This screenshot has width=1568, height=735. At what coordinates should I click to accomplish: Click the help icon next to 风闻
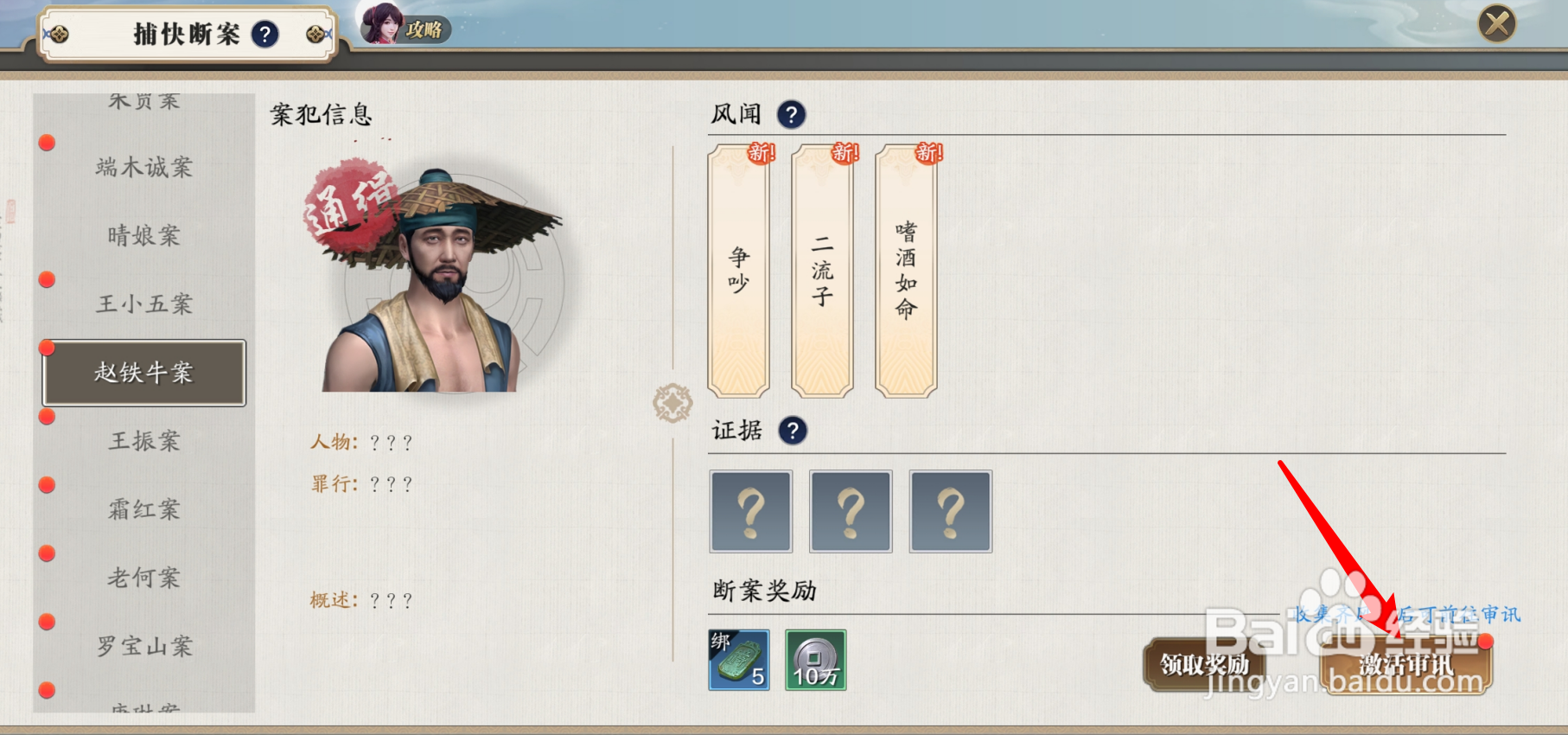791,114
